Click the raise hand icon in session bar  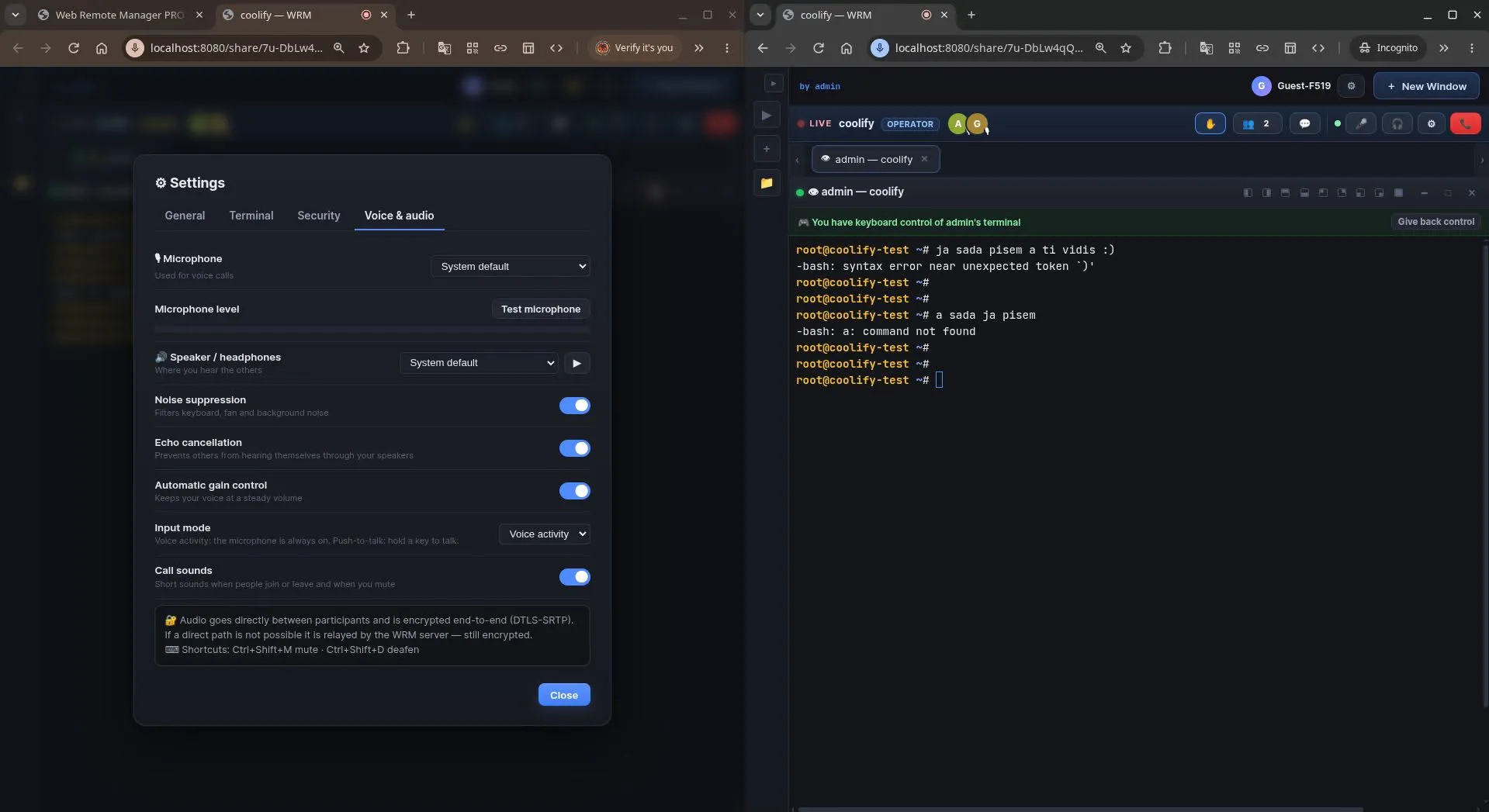pyautogui.click(x=1210, y=123)
